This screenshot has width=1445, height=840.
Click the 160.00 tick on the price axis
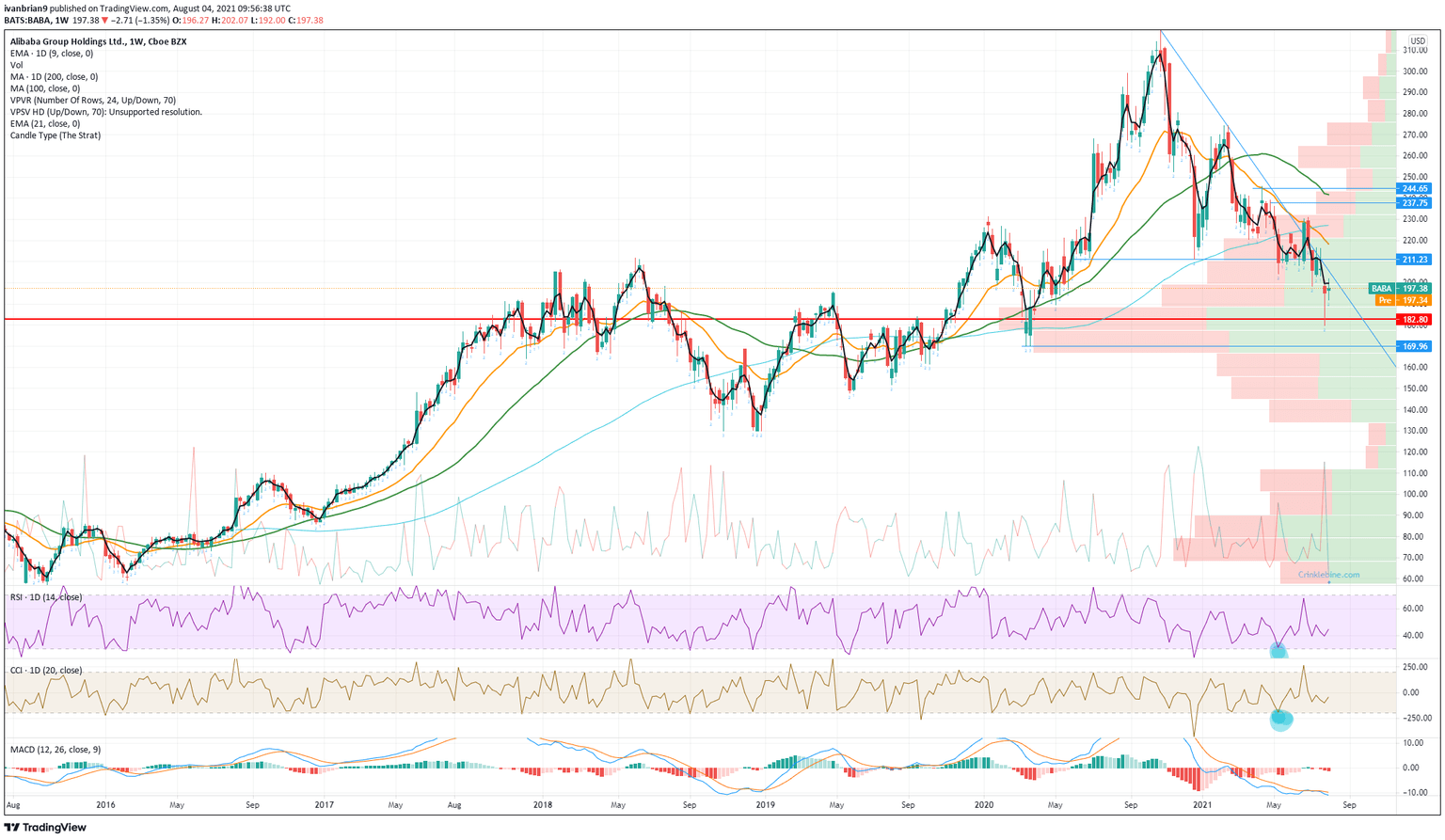pos(1416,368)
